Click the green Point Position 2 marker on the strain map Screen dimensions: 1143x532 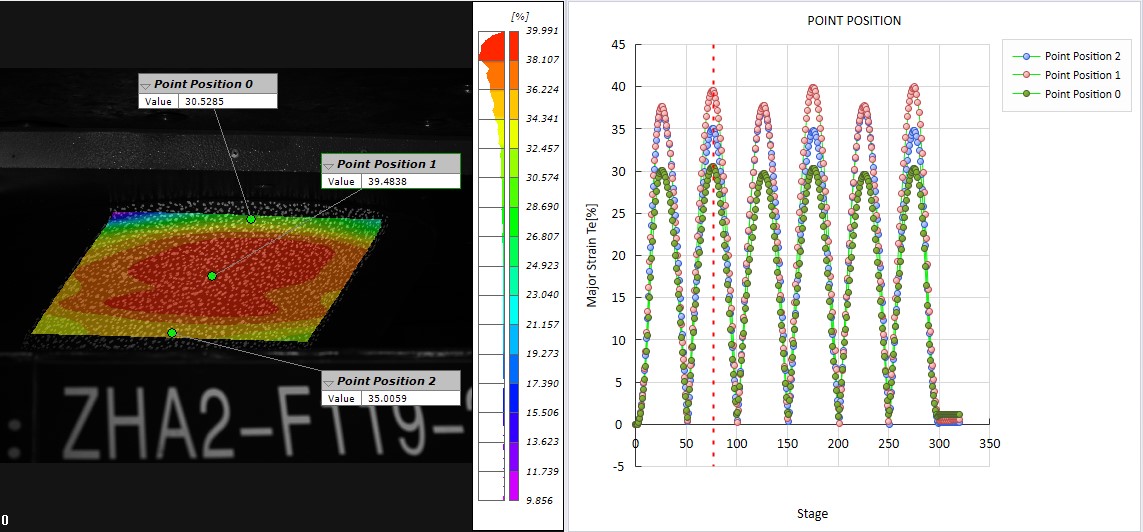pos(172,333)
